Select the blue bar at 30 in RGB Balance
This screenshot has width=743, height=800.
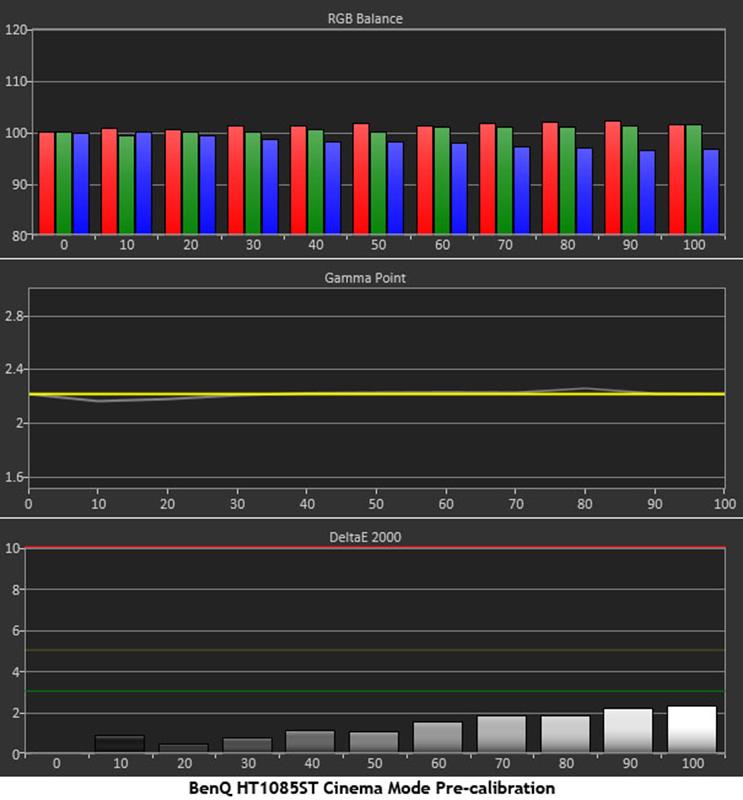point(270,187)
